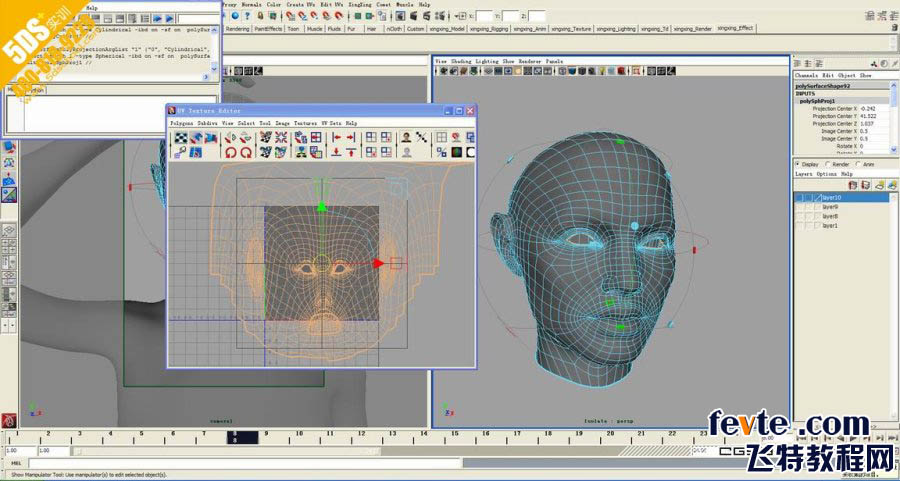Click the UV snapshot person icon
Image resolution: width=900 pixels, height=481 pixels.
click(406, 138)
